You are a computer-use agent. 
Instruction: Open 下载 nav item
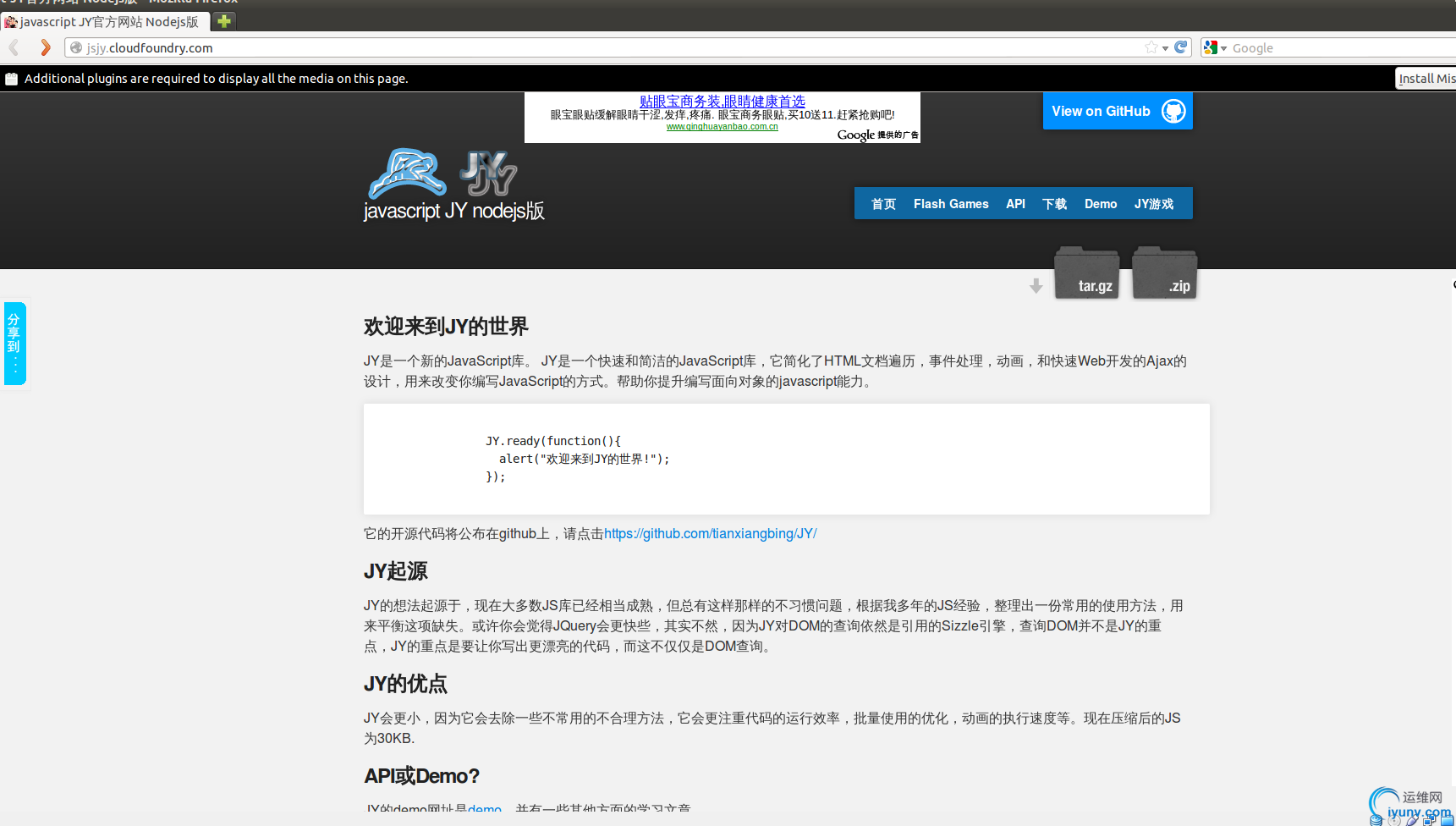1054,204
